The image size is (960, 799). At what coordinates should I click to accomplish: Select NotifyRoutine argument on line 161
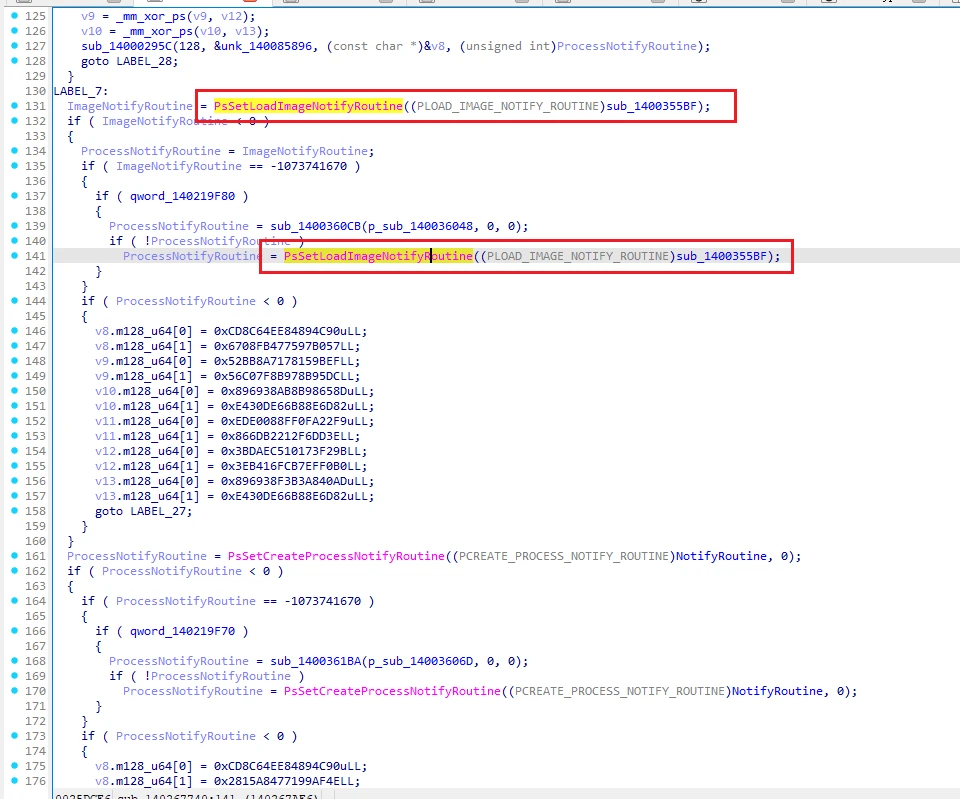point(721,556)
